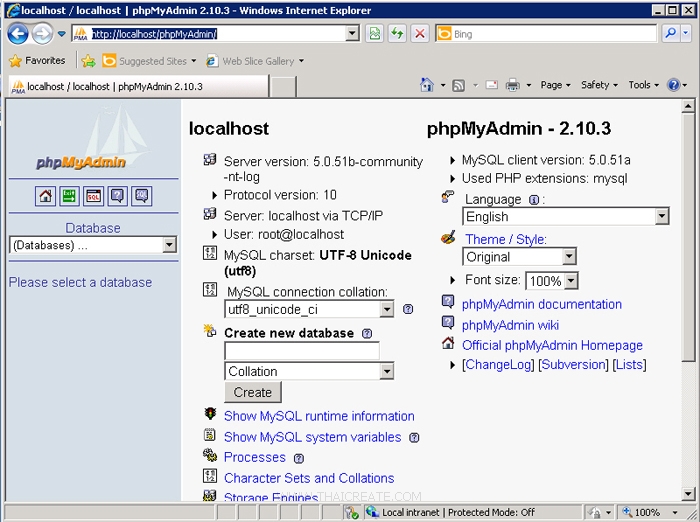700x522 pixels.
Task: Open the SQL documentation icon in sidebar
Action: tap(142, 196)
